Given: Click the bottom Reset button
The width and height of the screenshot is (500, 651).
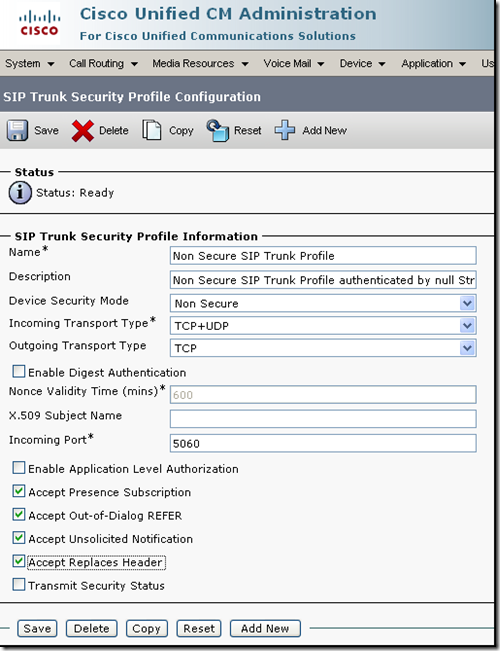Looking at the screenshot, I should (199, 629).
